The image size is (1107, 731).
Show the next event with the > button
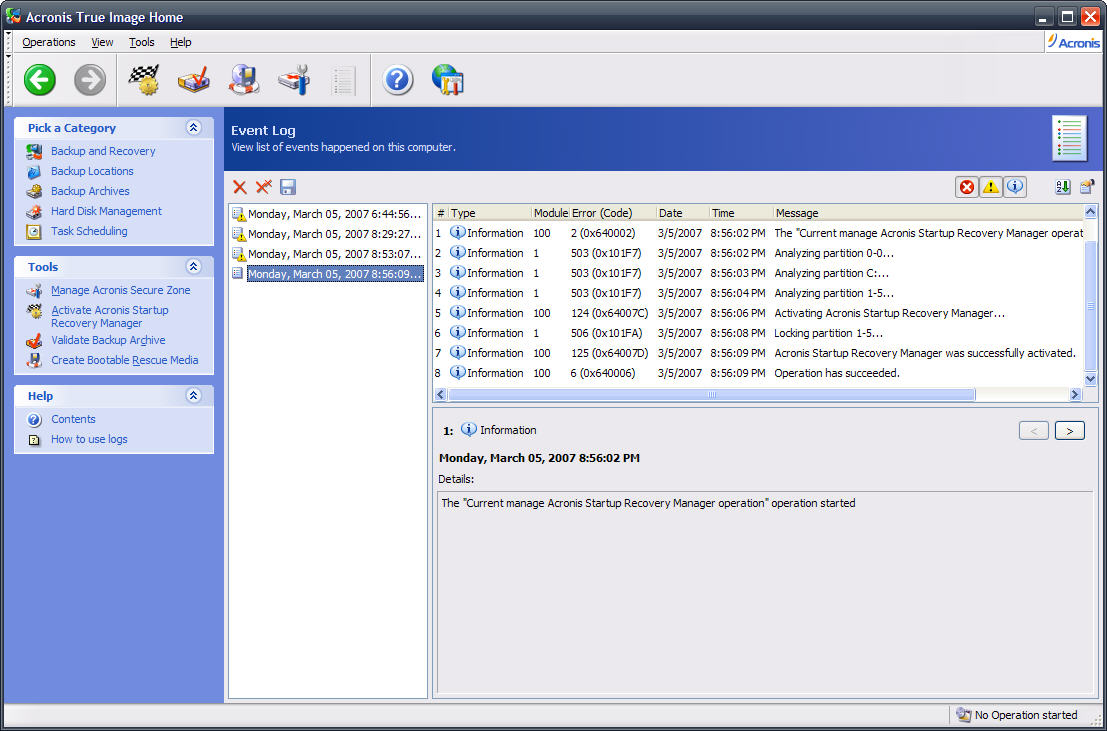pos(1070,430)
